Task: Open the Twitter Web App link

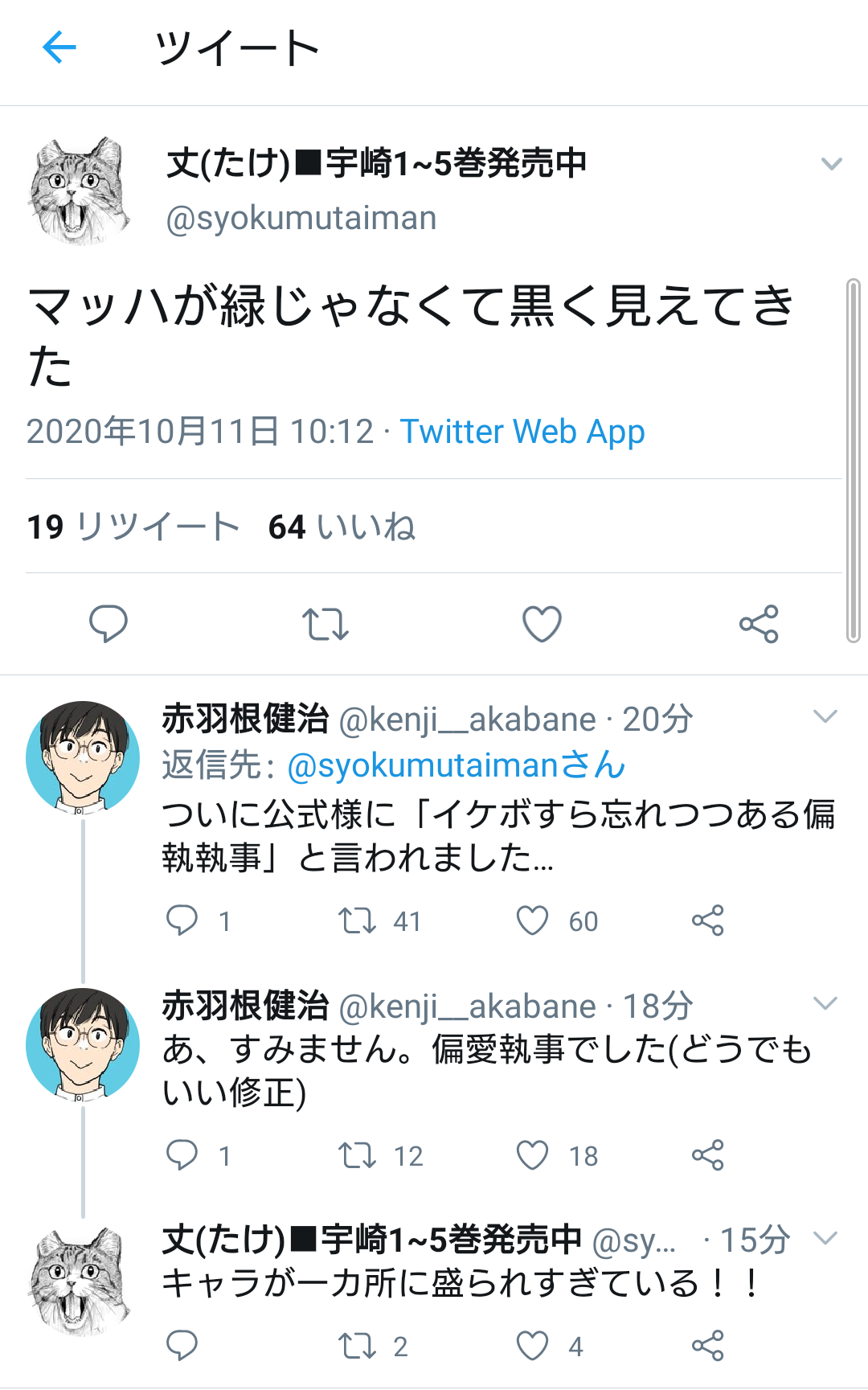Action: pyautogui.click(x=522, y=432)
